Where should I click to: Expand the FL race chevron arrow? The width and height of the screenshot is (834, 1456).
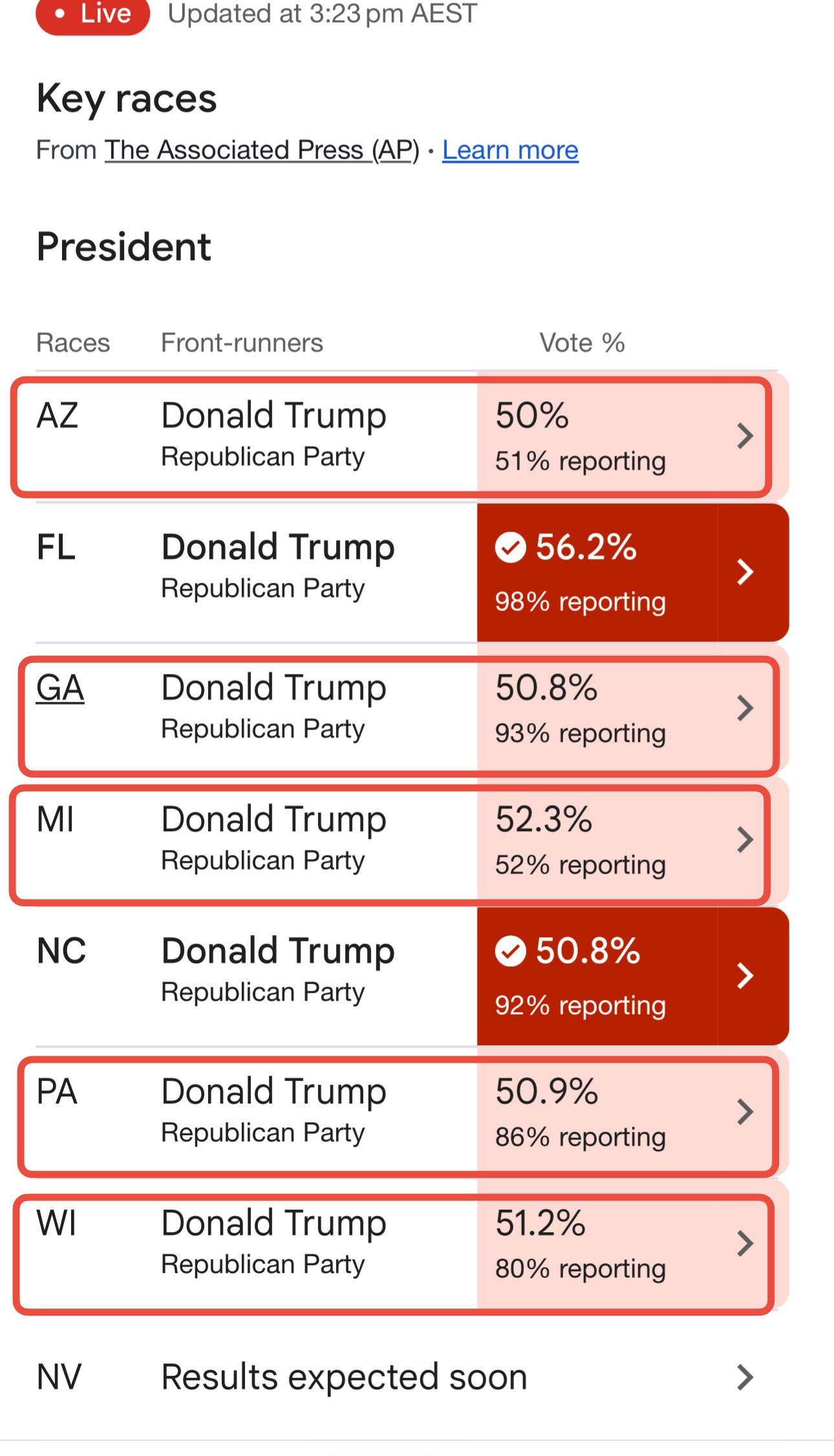coord(745,572)
